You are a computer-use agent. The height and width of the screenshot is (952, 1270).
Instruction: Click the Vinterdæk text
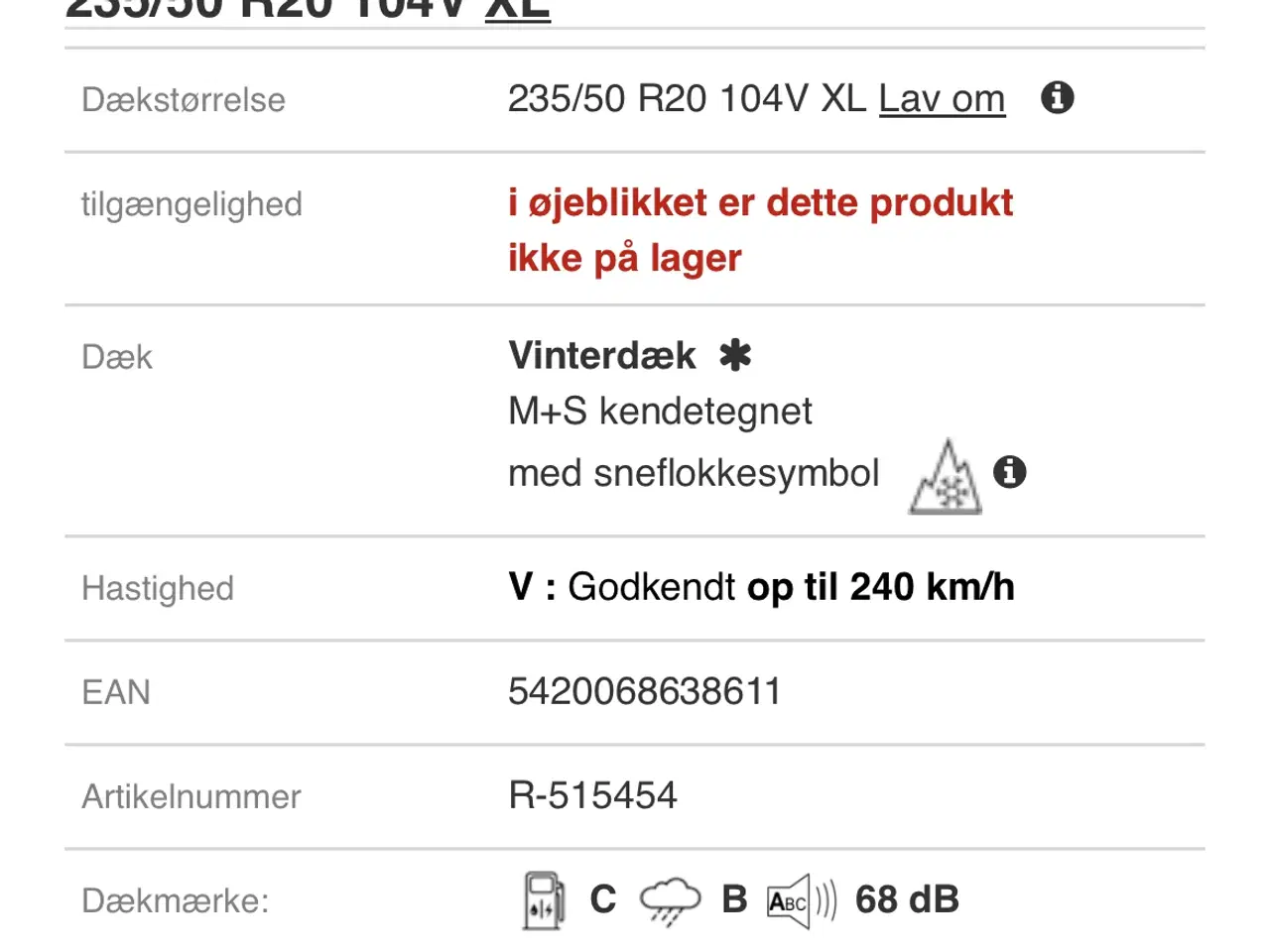599,355
